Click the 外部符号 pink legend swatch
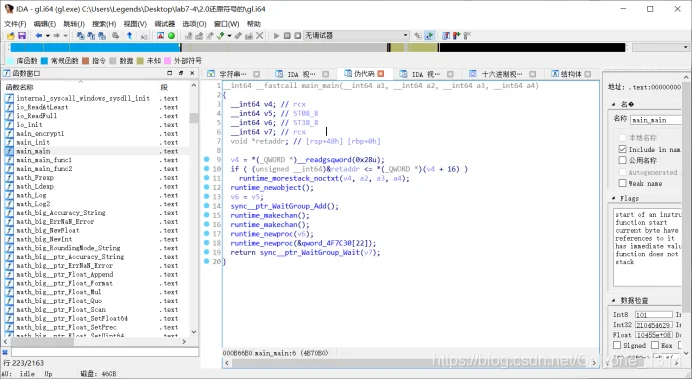Screen dimensions: 692x379 tap(167, 60)
